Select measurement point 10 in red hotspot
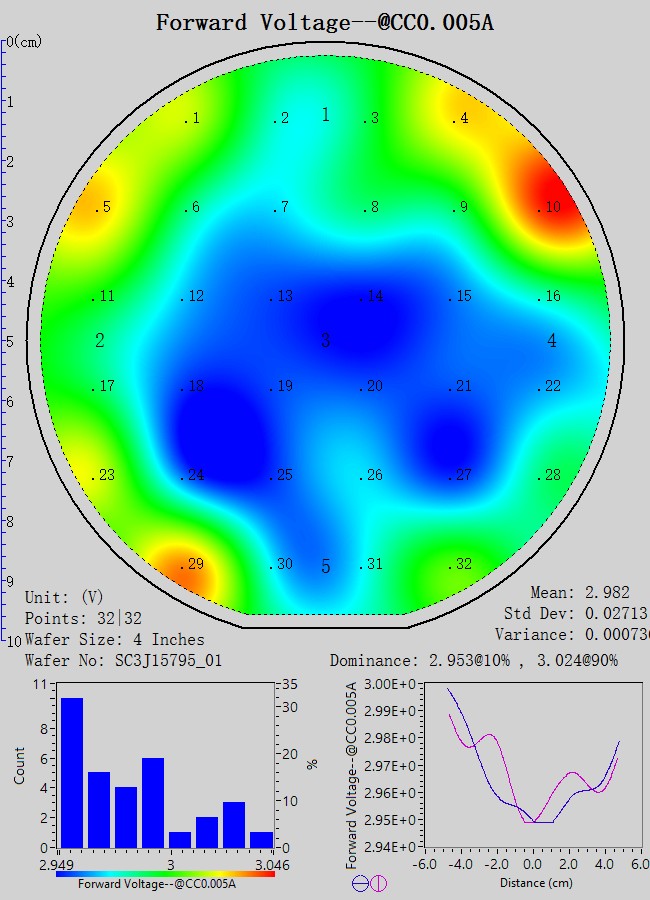The width and height of the screenshot is (650, 900). click(x=549, y=207)
